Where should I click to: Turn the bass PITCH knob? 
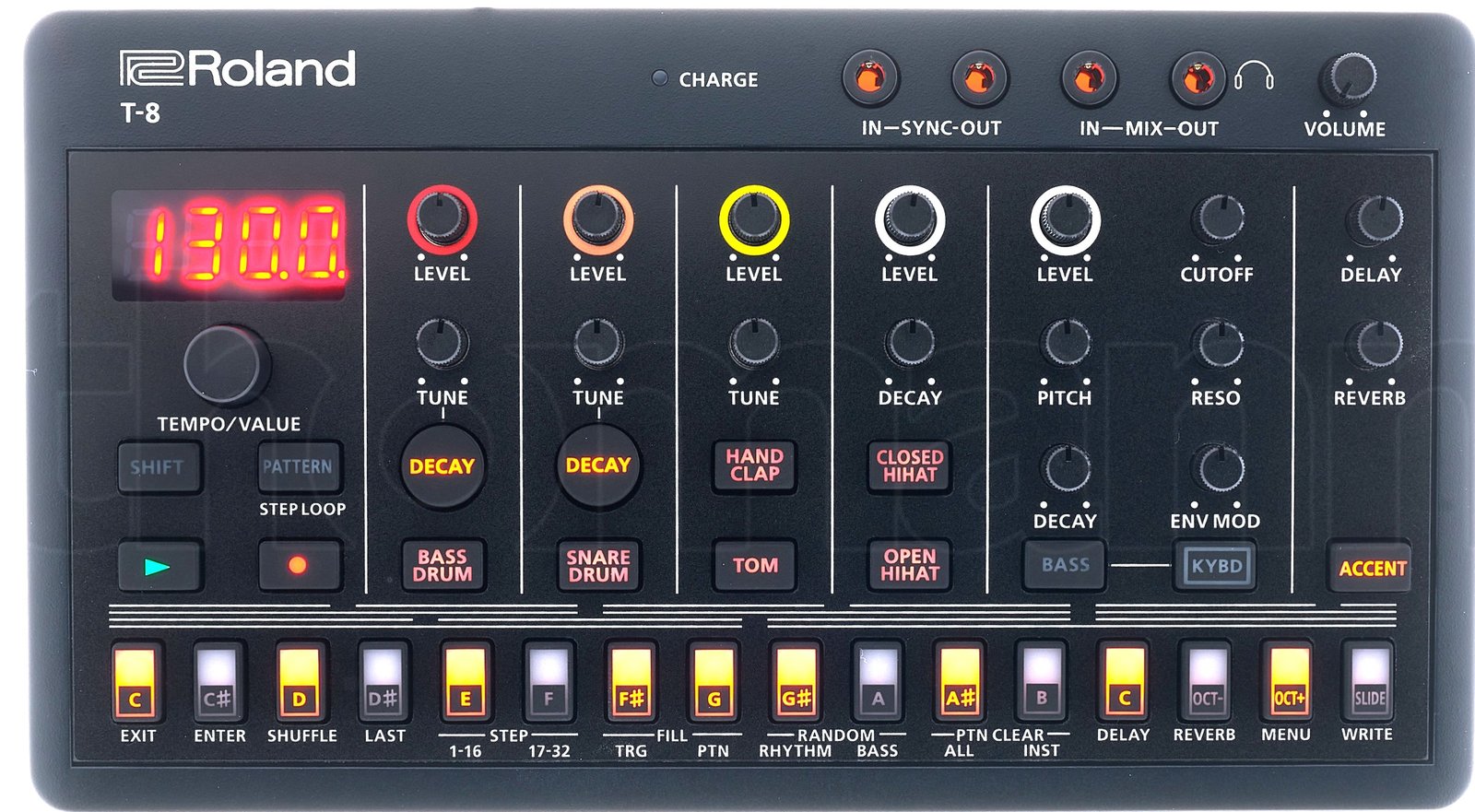(x=1065, y=343)
